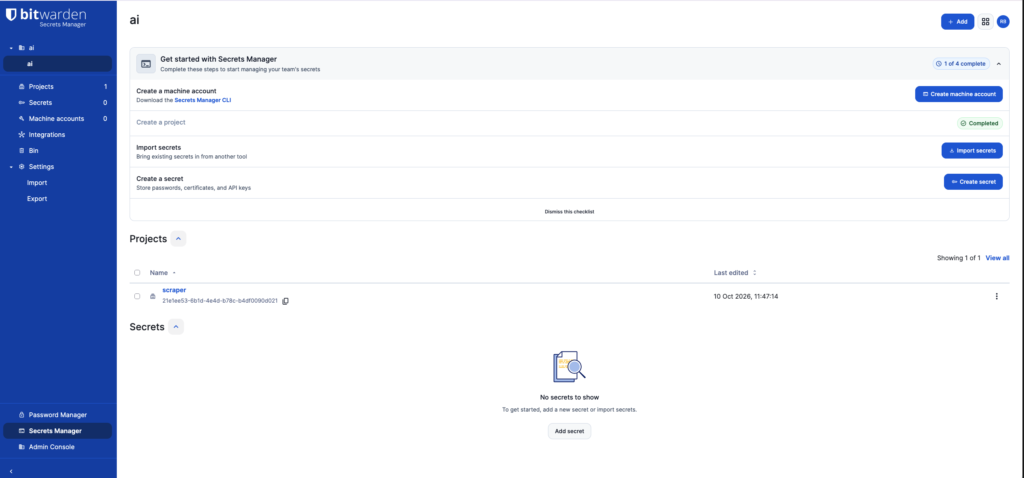Click the No secrets to show text

click(x=569, y=397)
